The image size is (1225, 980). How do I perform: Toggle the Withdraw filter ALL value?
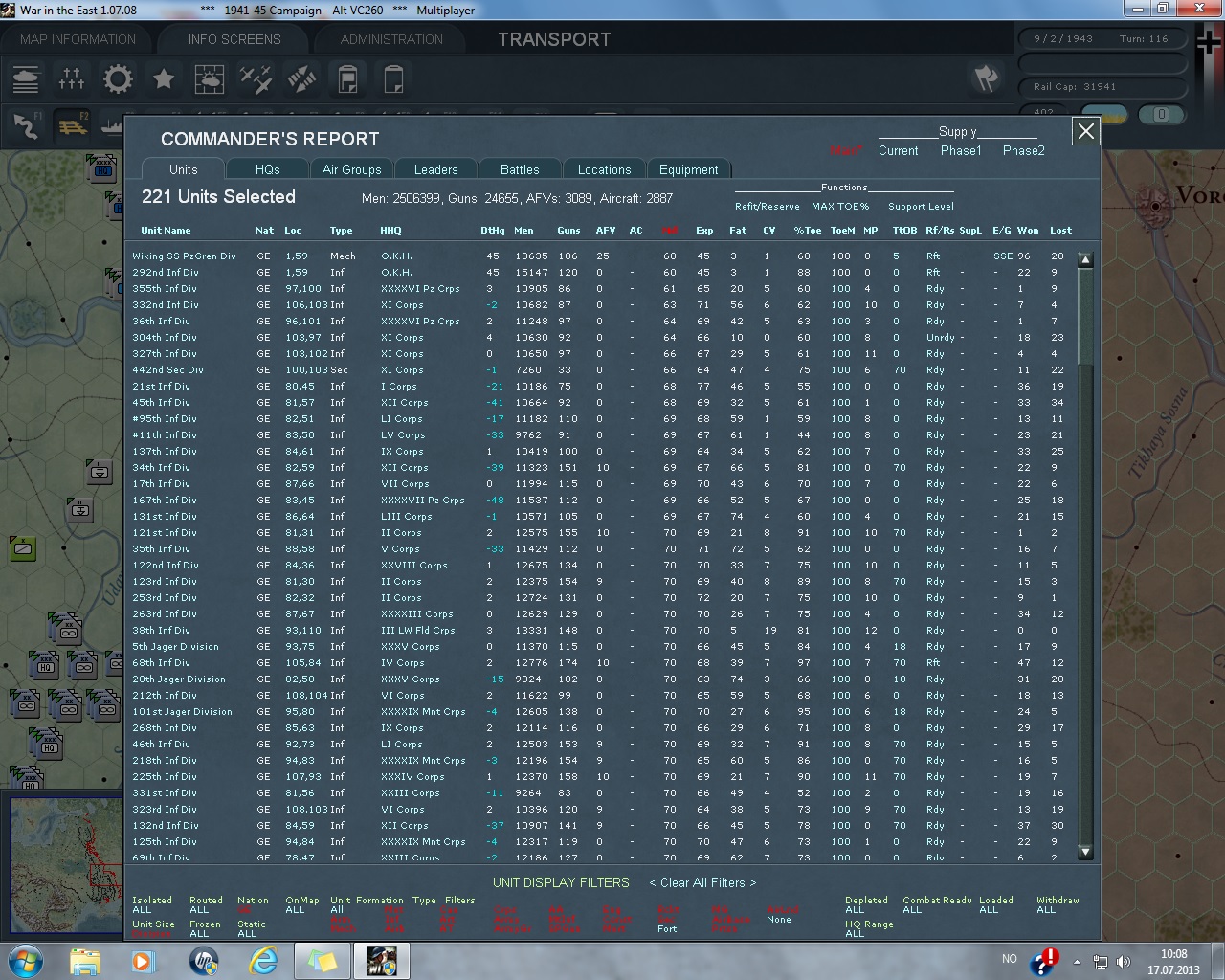[x=1046, y=910]
